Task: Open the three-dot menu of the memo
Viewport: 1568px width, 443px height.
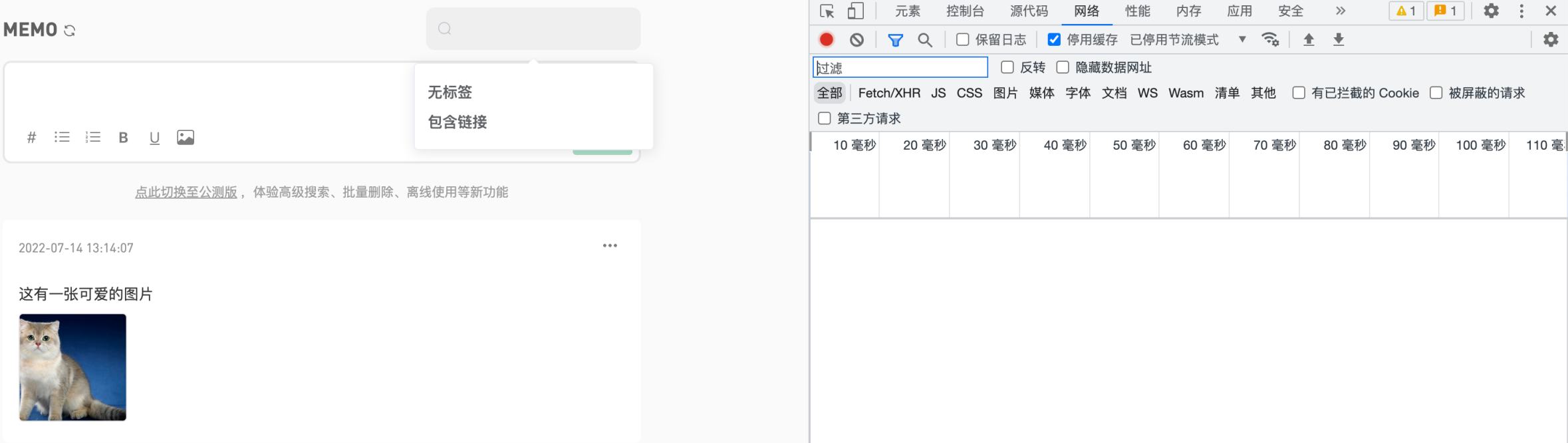Action: (x=610, y=245)
